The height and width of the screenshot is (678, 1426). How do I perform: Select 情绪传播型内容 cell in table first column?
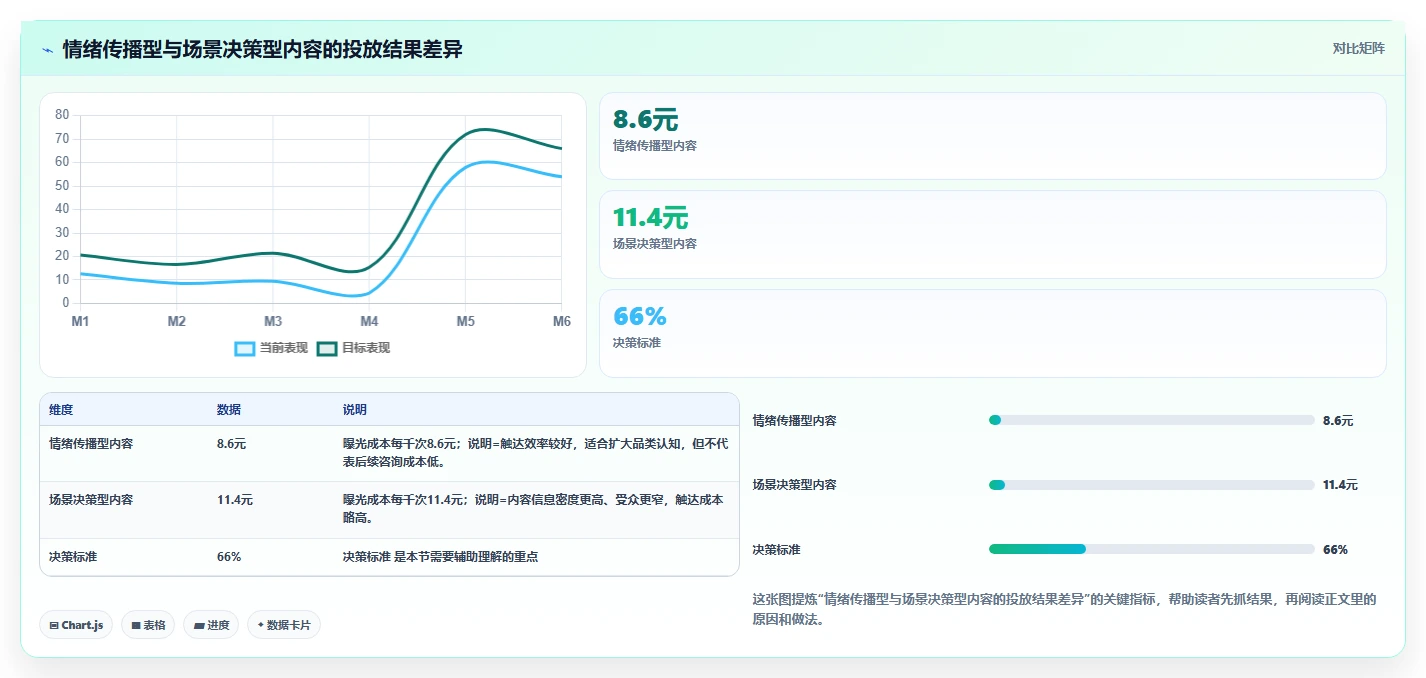point(91,443)
